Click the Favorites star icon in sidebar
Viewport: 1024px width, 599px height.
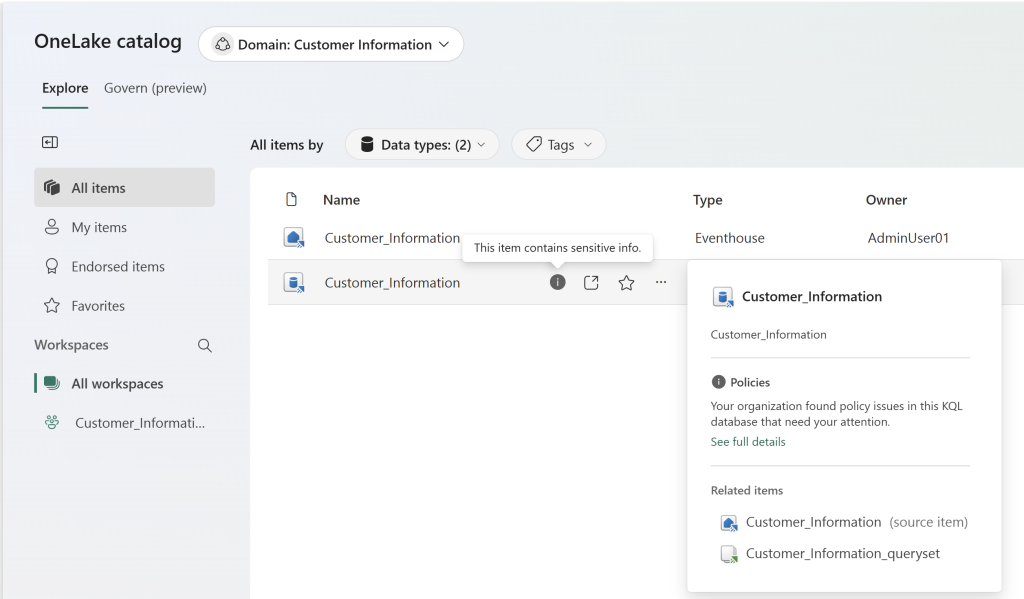52,306
